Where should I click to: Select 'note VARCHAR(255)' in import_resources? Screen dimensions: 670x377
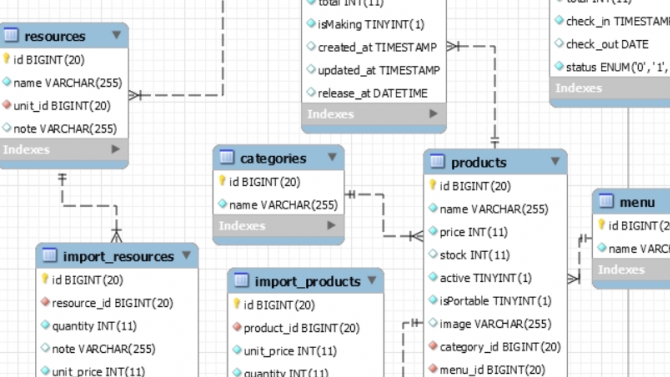tap(103, 349)
